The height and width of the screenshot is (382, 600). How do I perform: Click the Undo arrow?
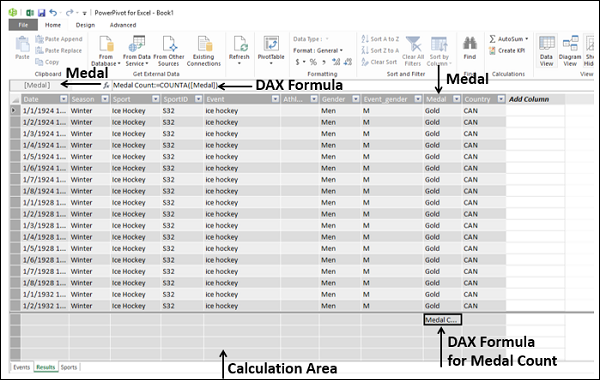tap(53, 13)
